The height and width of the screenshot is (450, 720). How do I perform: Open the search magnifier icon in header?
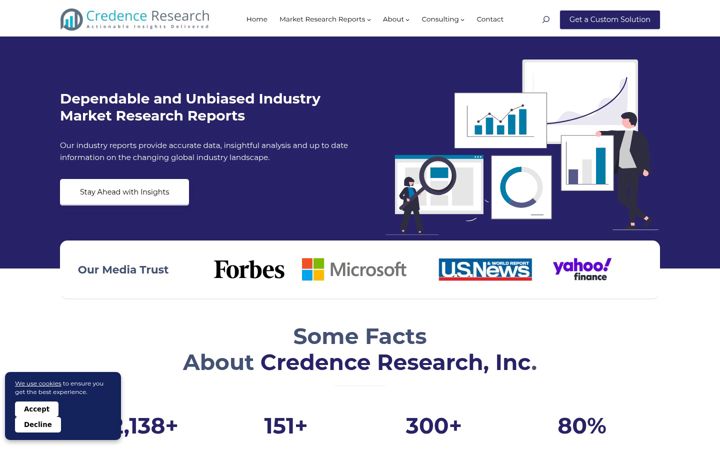[546, 19]
